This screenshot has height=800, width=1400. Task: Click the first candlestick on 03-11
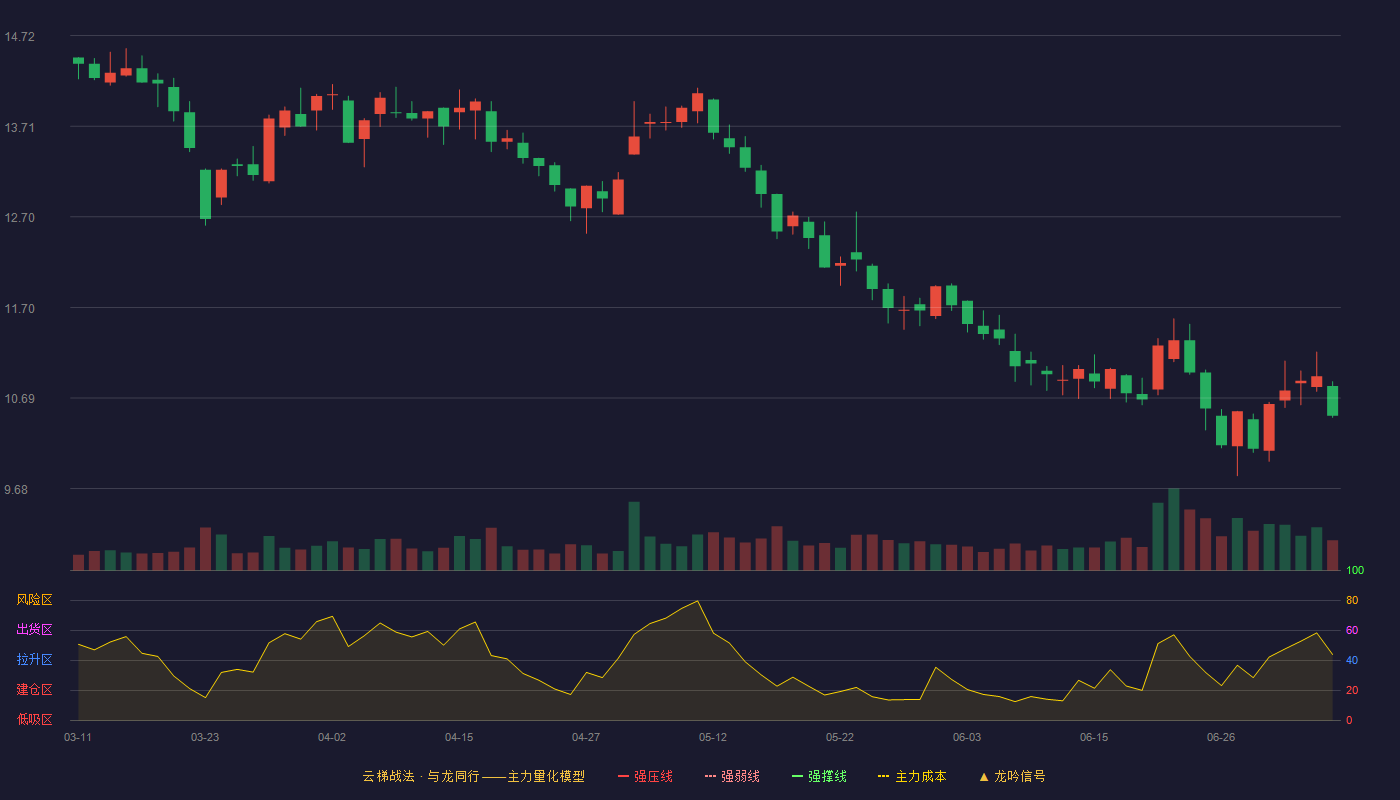click(78, 61)
